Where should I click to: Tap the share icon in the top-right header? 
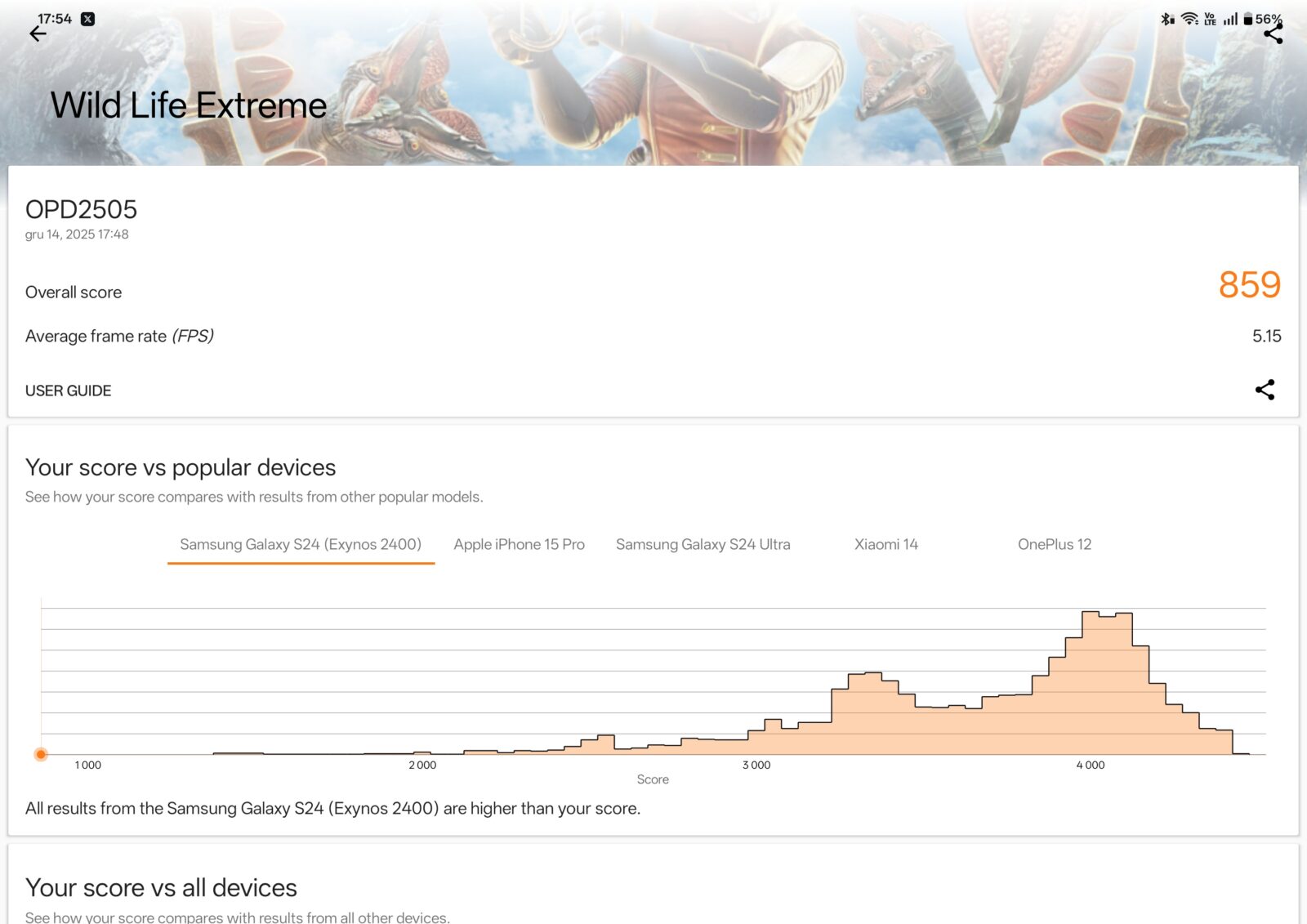click(x=1273, y=33)
